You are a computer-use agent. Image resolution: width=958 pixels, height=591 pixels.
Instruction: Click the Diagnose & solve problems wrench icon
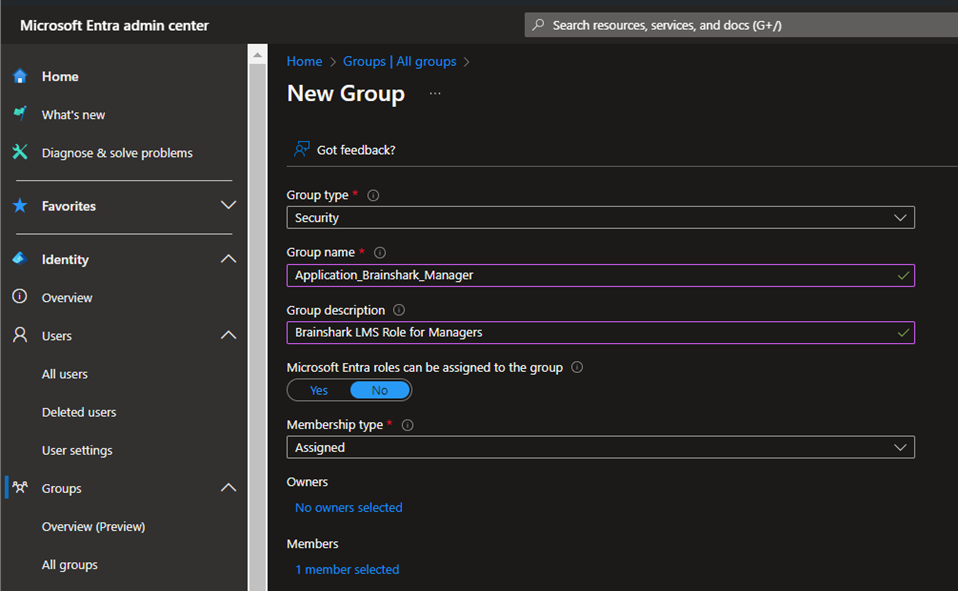click(19, 152)
